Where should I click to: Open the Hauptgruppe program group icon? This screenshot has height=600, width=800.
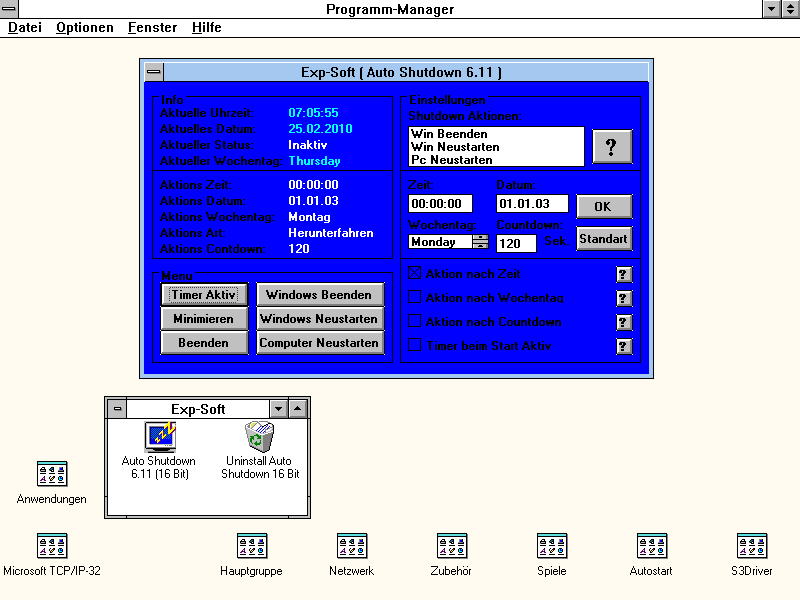point(251,546)
